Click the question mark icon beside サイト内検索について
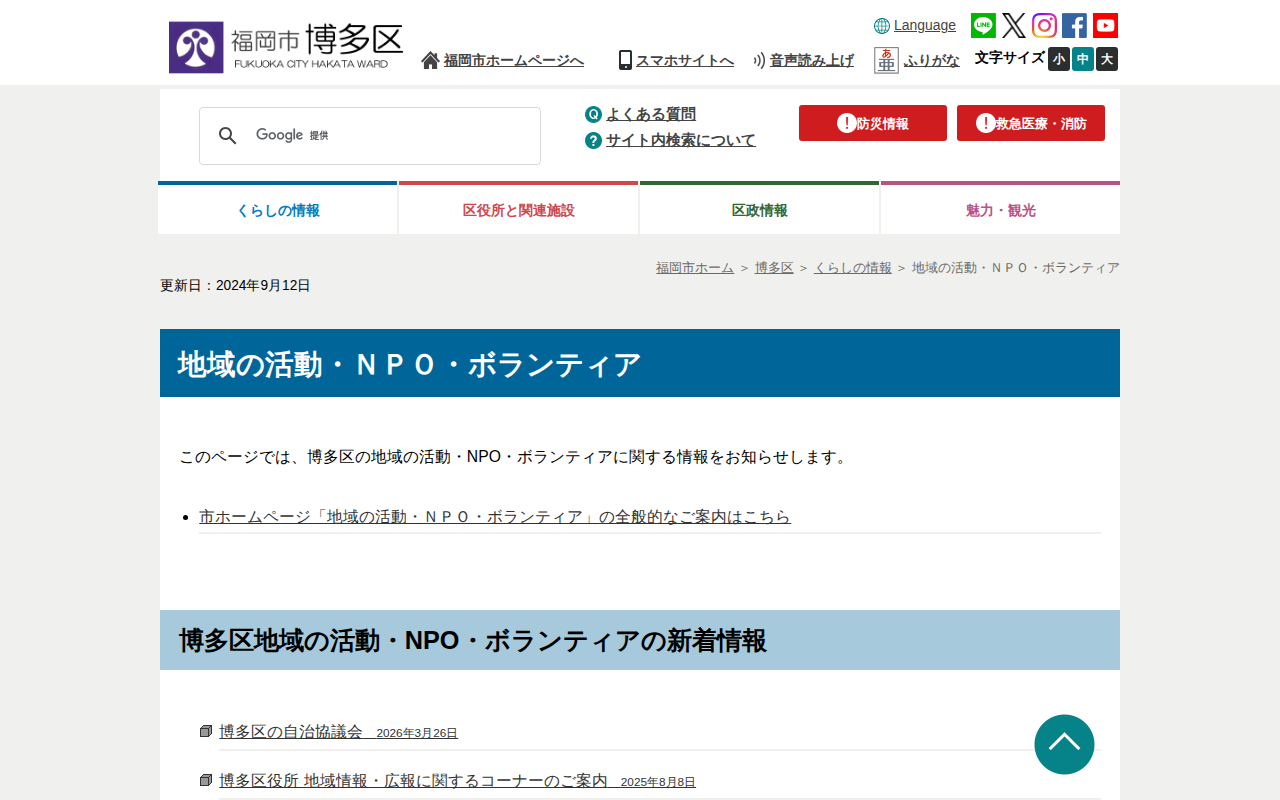 pyautogui.click(x=593, y=140)
